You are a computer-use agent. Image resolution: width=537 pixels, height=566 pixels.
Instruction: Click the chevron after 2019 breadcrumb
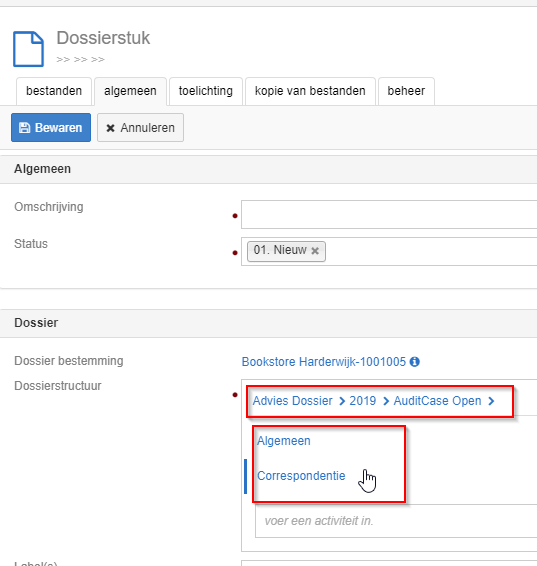tap(386, 401)
